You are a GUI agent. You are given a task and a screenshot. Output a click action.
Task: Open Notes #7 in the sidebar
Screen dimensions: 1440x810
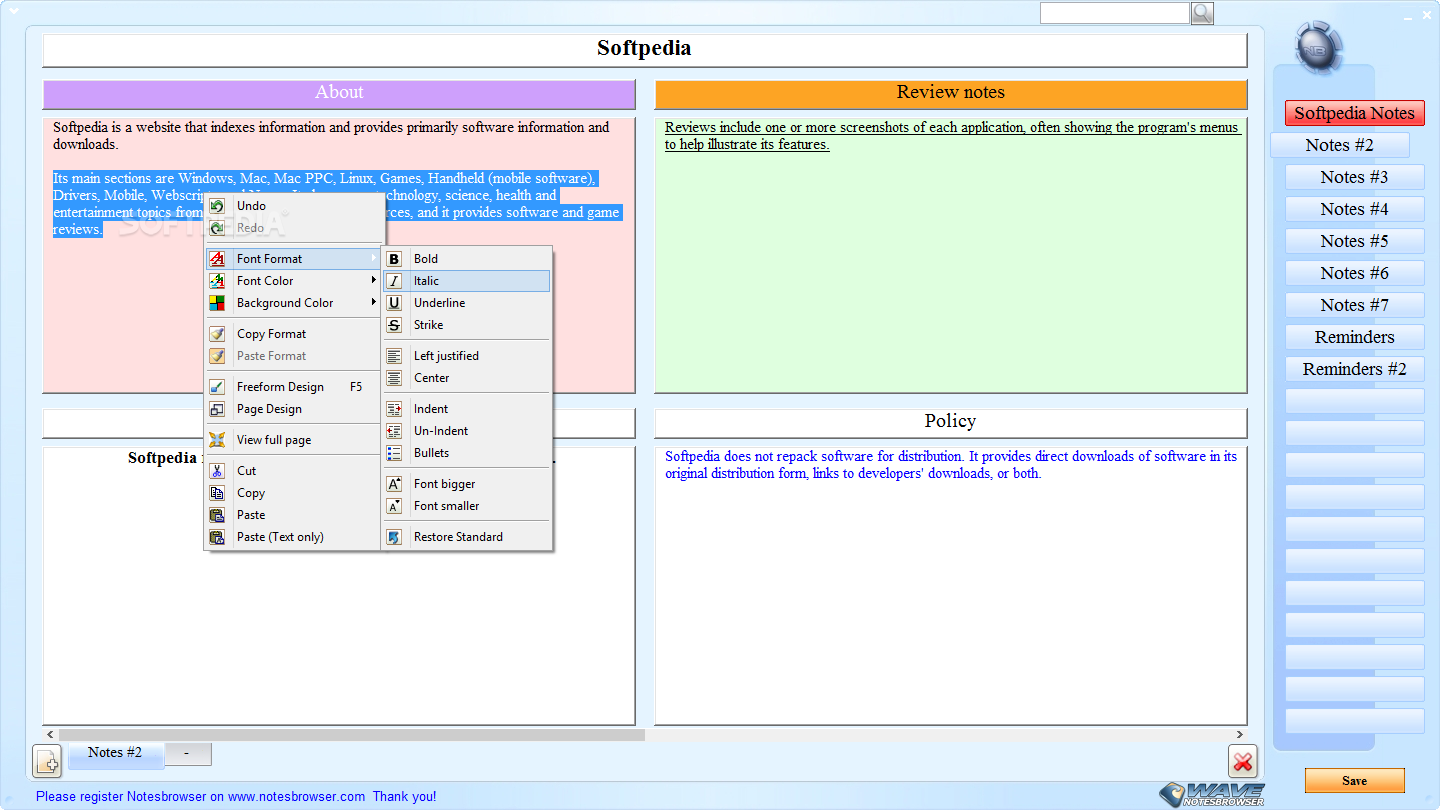[1354, 305]
